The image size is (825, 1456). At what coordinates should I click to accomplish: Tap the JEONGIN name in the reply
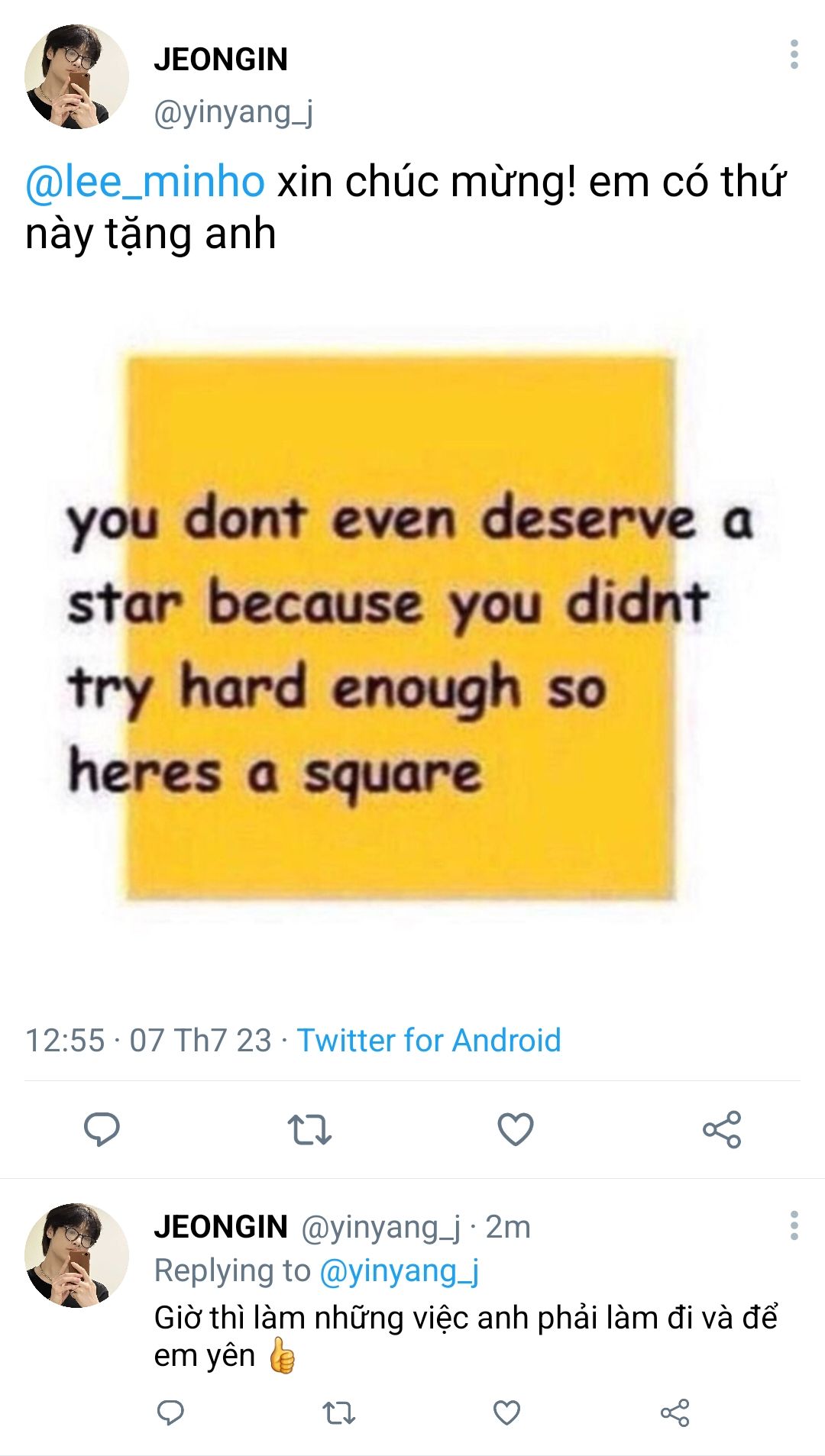[x=221, y=1227]
